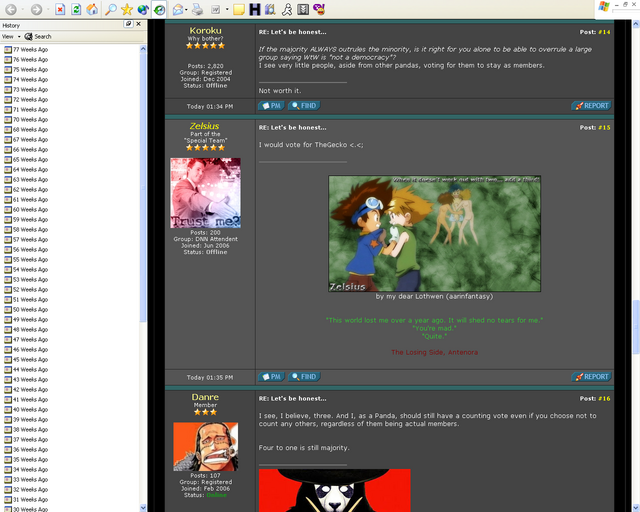The image size is (640, 512).
Task: Open Yahoo Messenger smiley icon
Action: click(x=319, y=9)
